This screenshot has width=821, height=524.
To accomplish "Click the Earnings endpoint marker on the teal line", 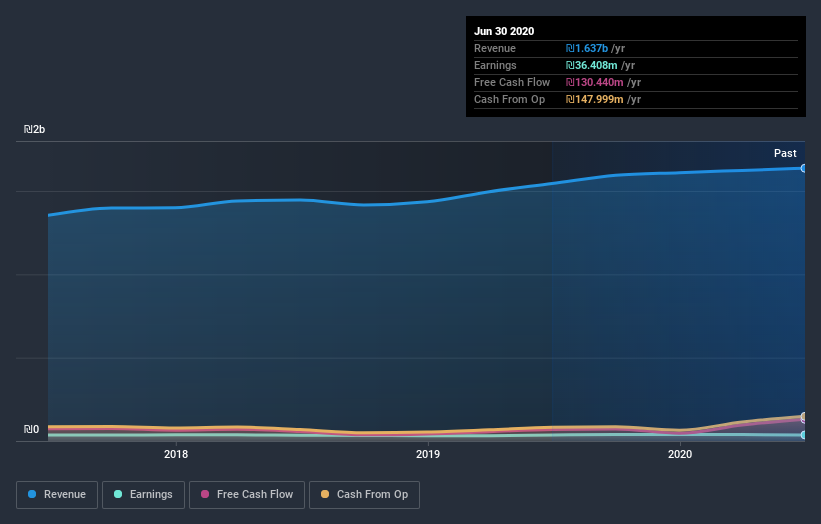I will tap(803, 434).
